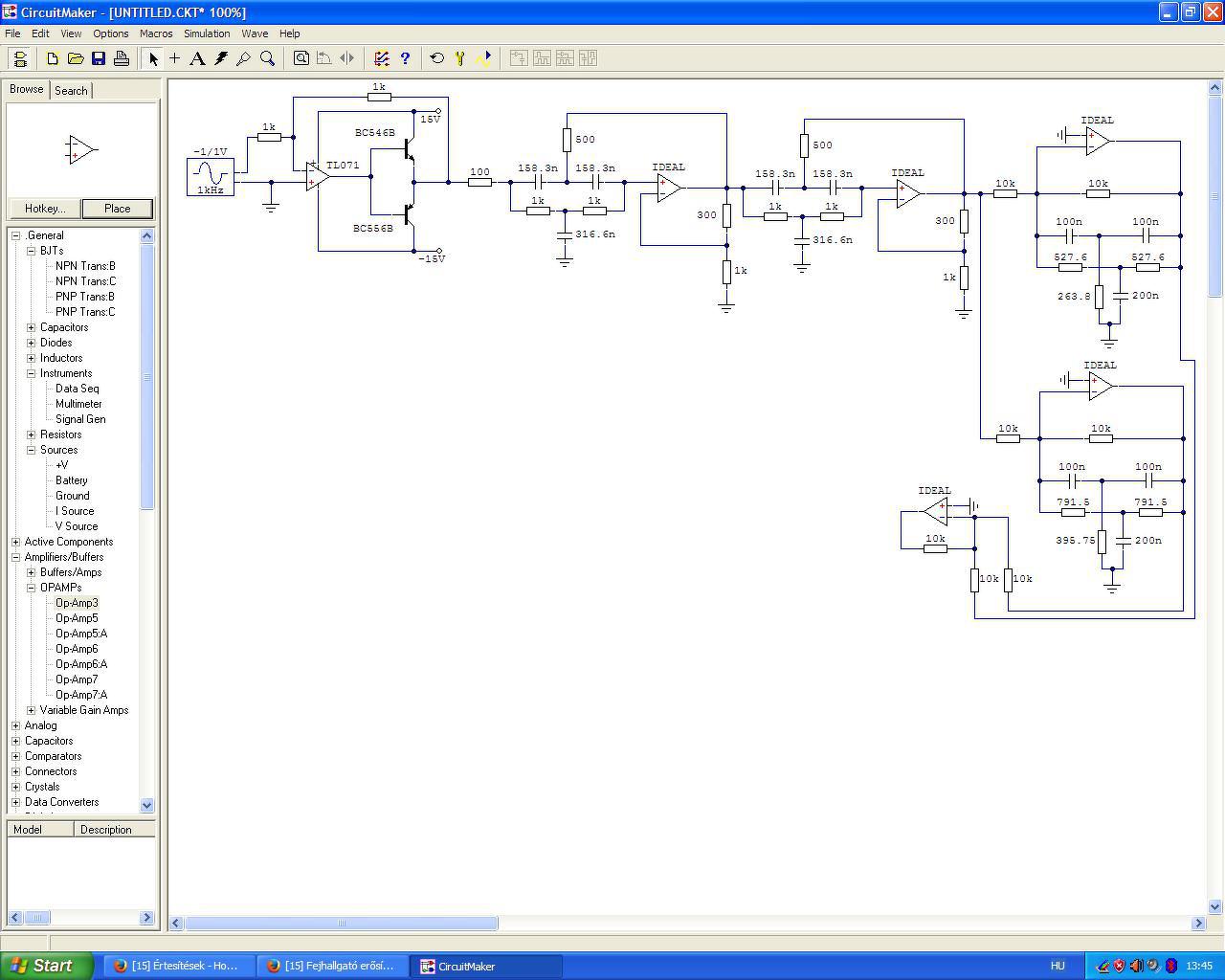Image resolution: width=1225 pixels, height=980 pixels.
Task: Select NPN Trans:B in the tree
Action: coord(85,266)
